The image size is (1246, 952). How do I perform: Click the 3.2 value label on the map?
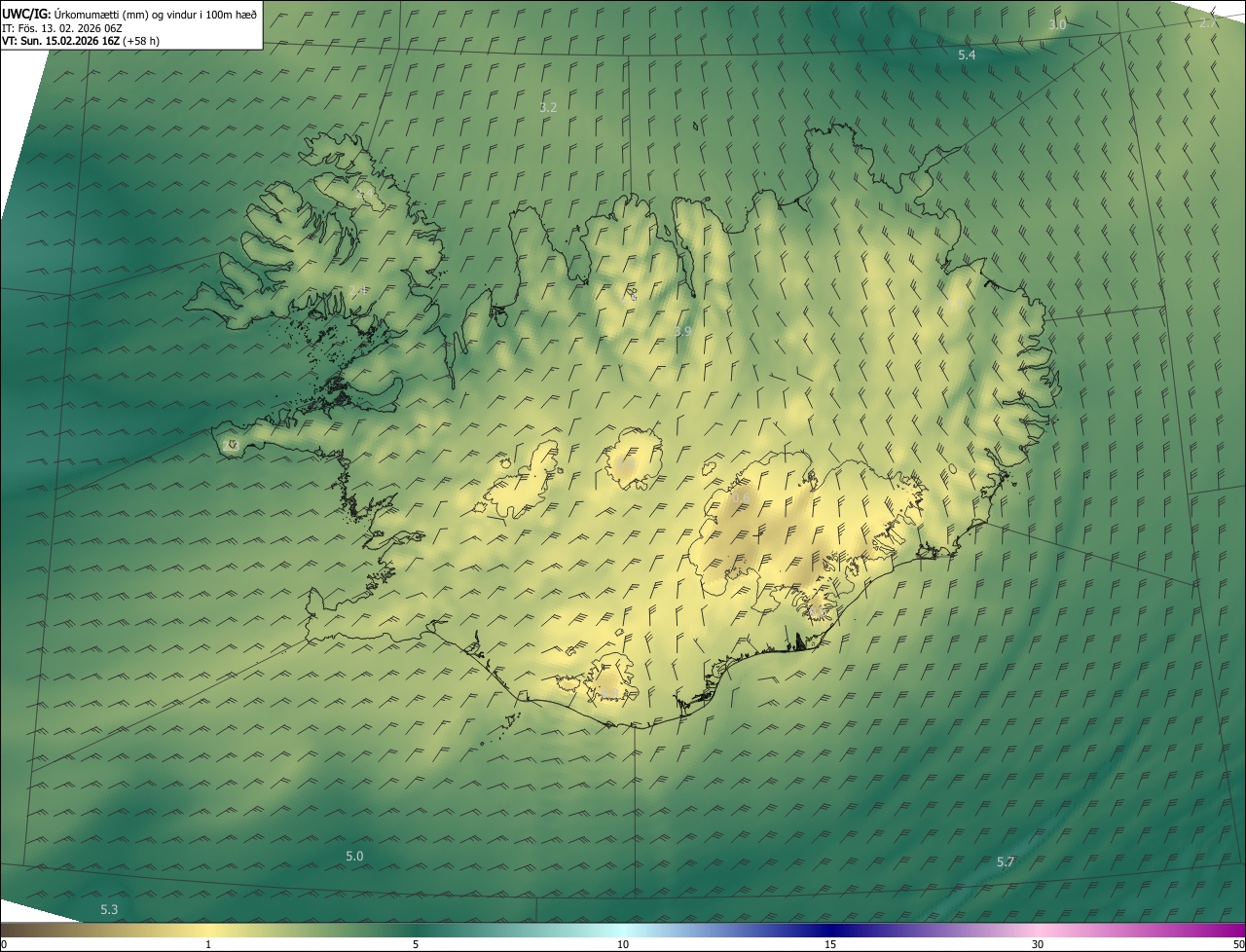tap(548, 107)
